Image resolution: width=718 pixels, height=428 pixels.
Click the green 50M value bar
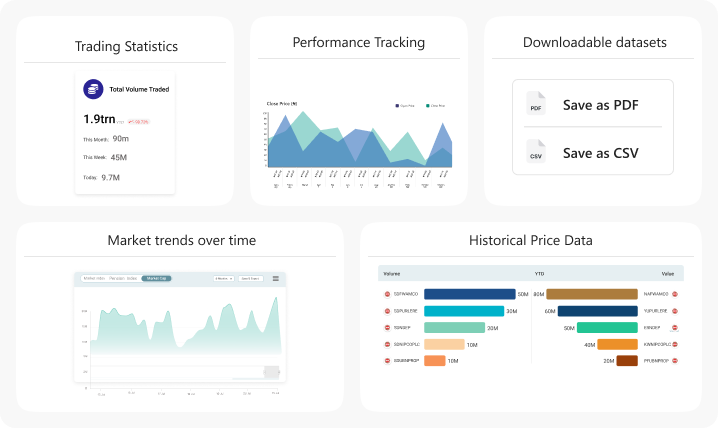[607, 327]
